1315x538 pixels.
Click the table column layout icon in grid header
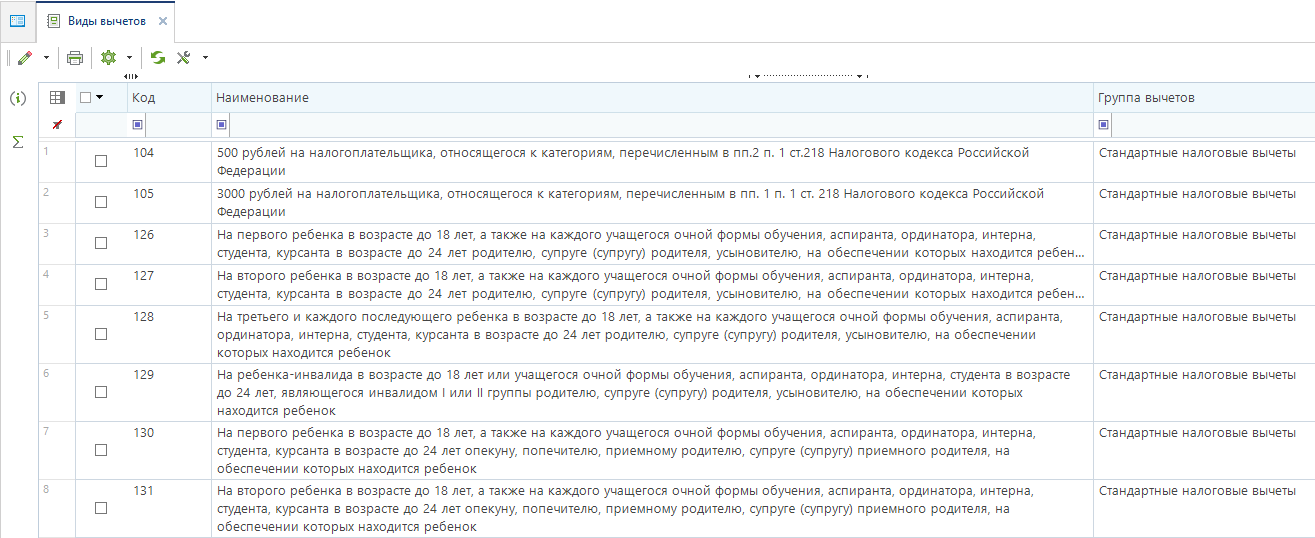point(57,98)
